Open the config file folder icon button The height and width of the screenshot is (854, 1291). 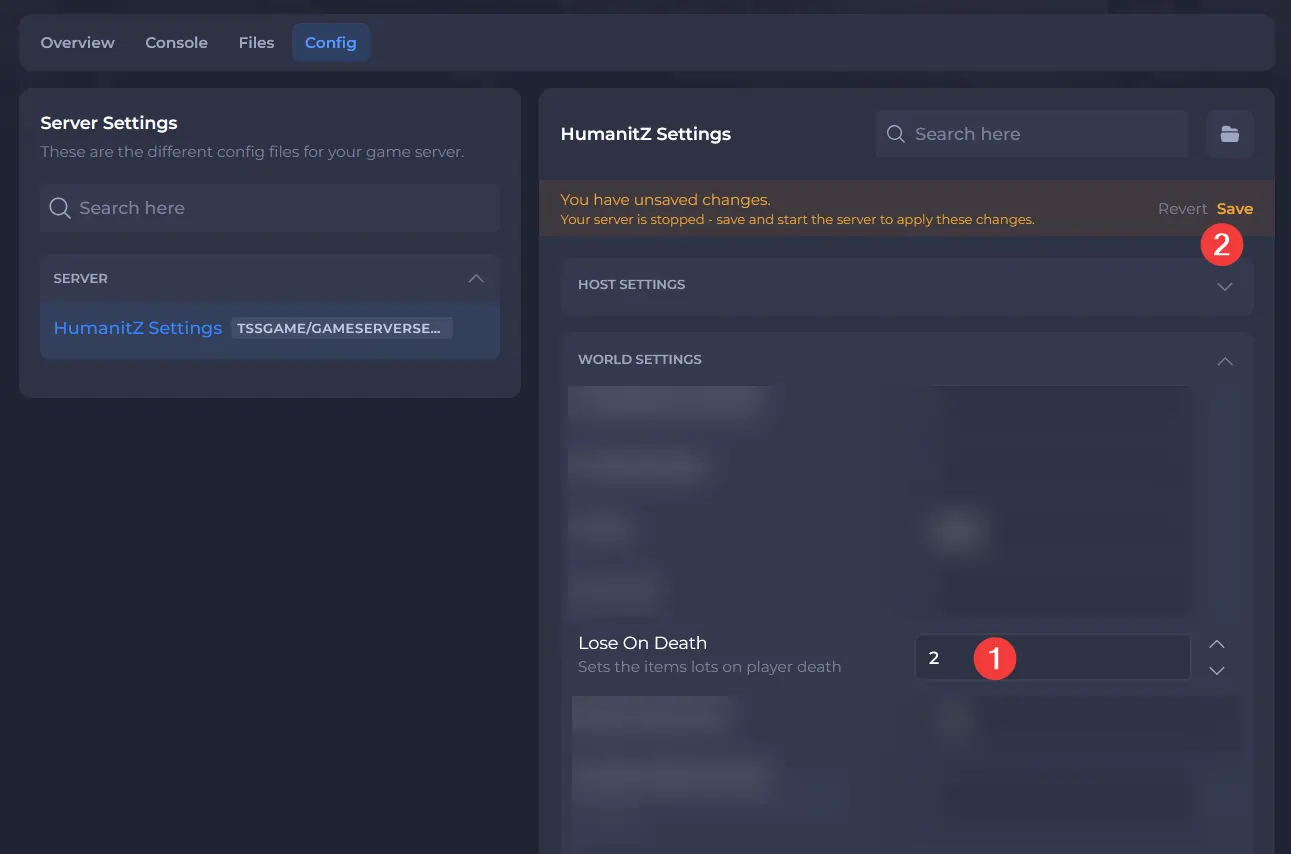[1230, 134]
